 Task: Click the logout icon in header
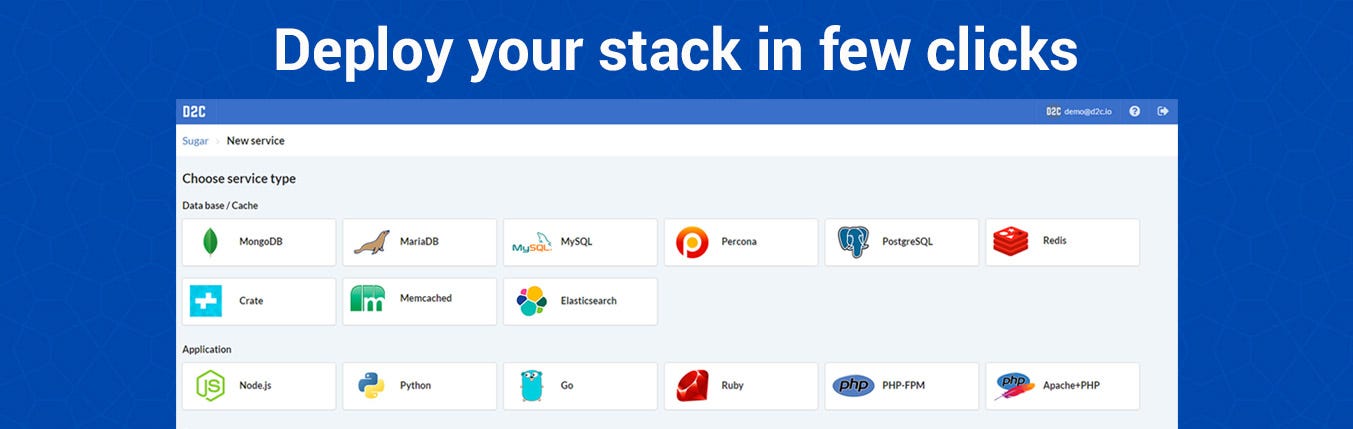click(1163, 111)
